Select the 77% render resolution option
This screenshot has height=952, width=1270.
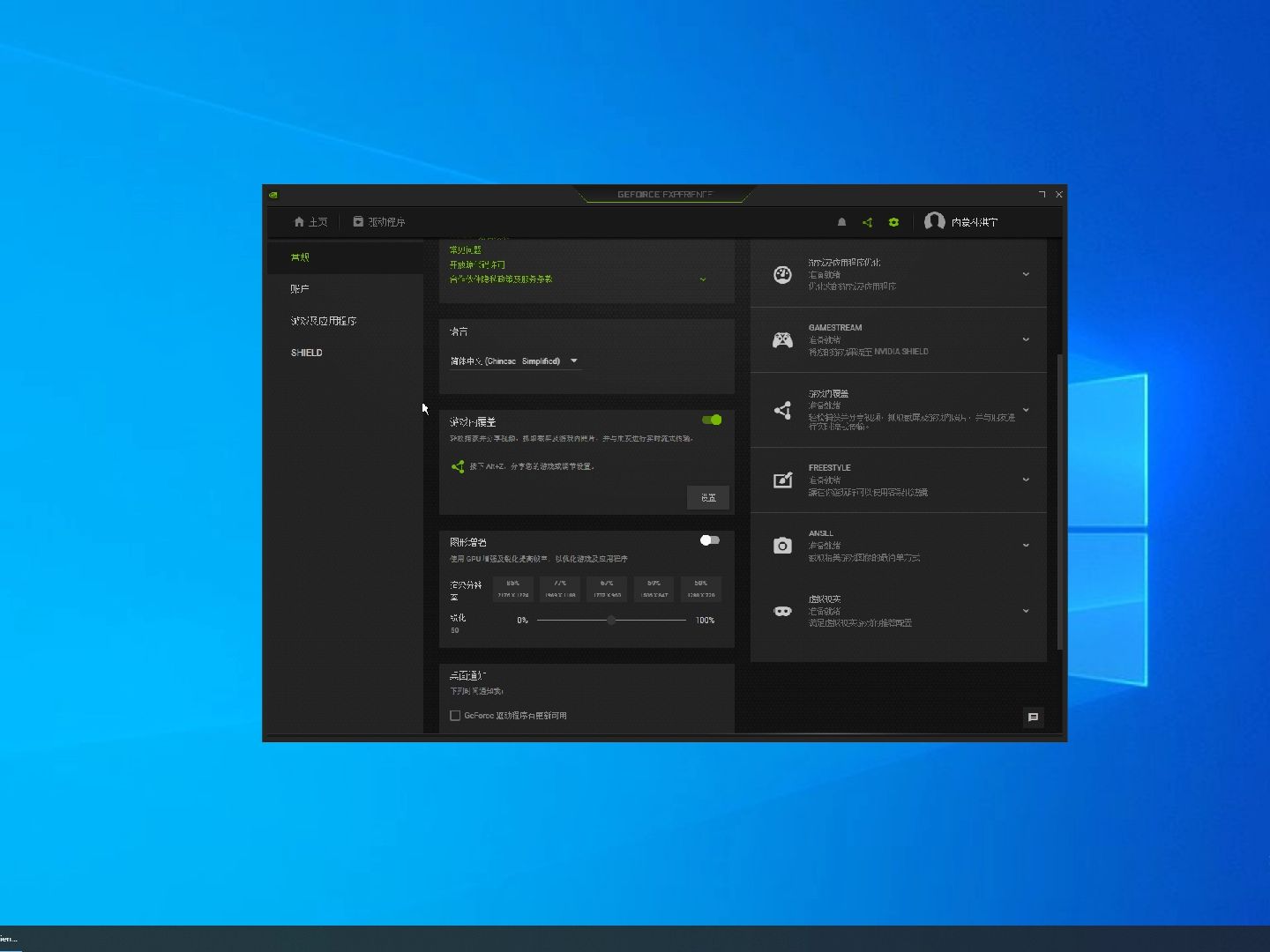tap(560, 589)
